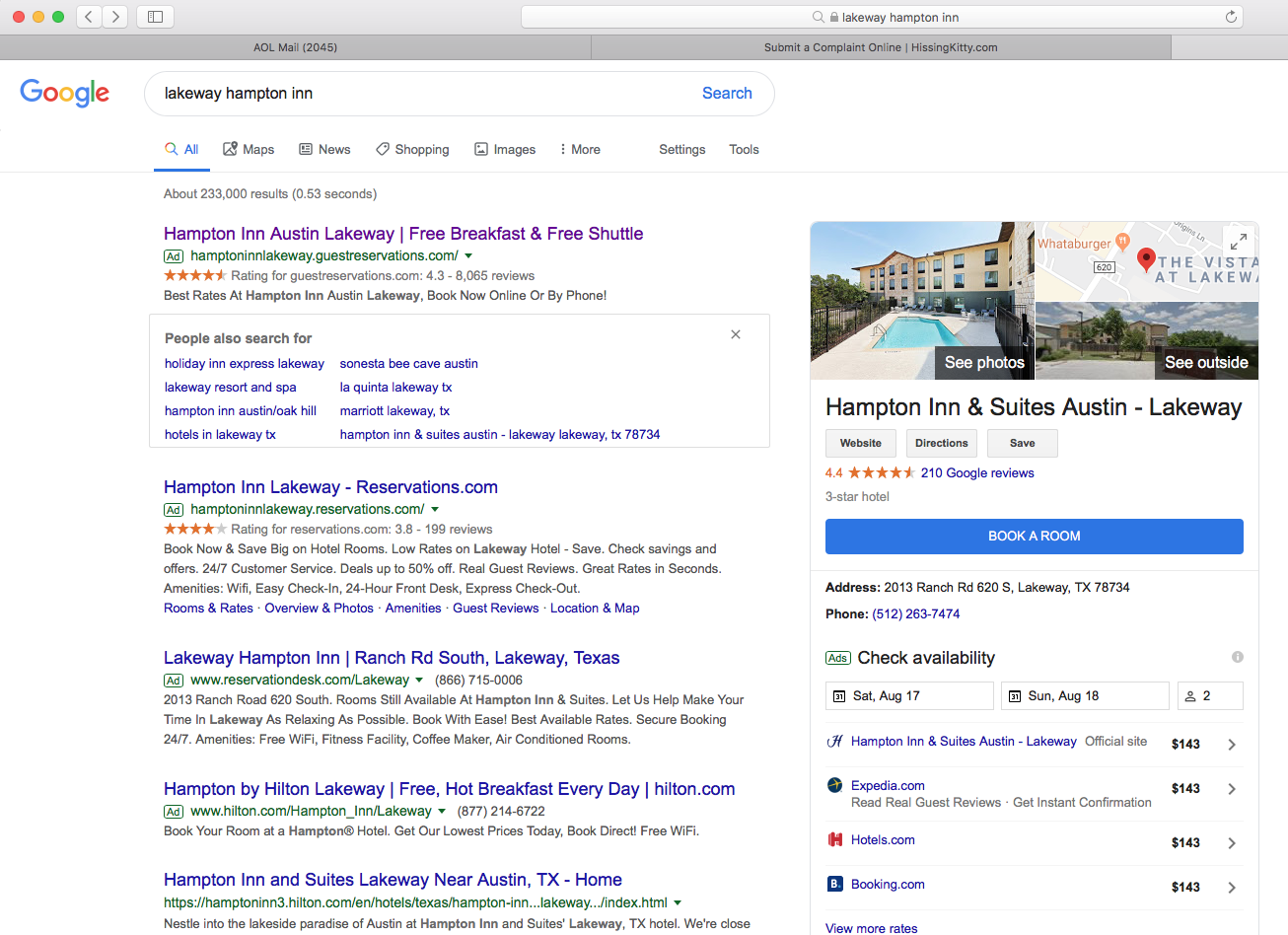Click the BOOK A ROOM button
This screenshot has height=935, width=1288.
click(1034, 537)
